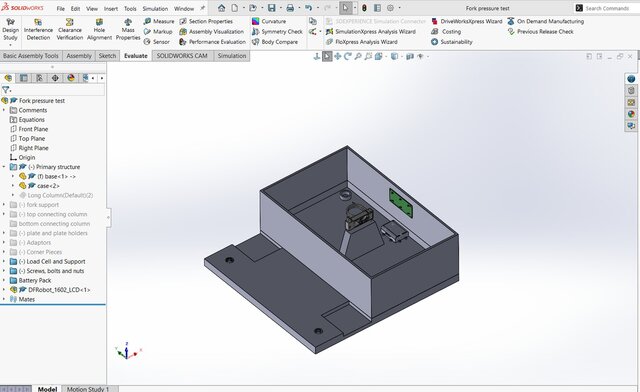The height and width of the screenshot is (392, 640).
Task: Open On Demand Manufacturing
Action: (x=545, y=21)
